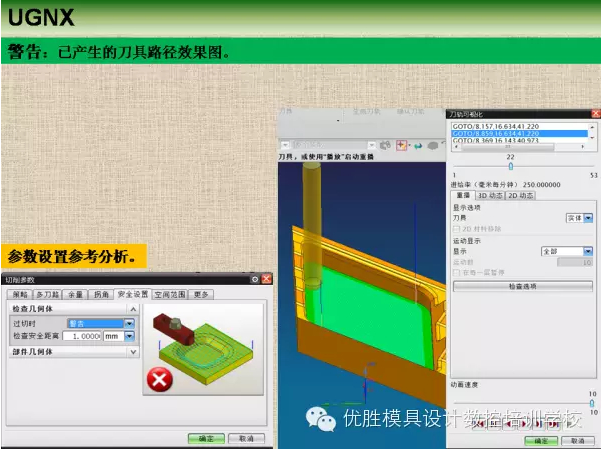
Task: Click step backward playback button
Action: (493, 424)
